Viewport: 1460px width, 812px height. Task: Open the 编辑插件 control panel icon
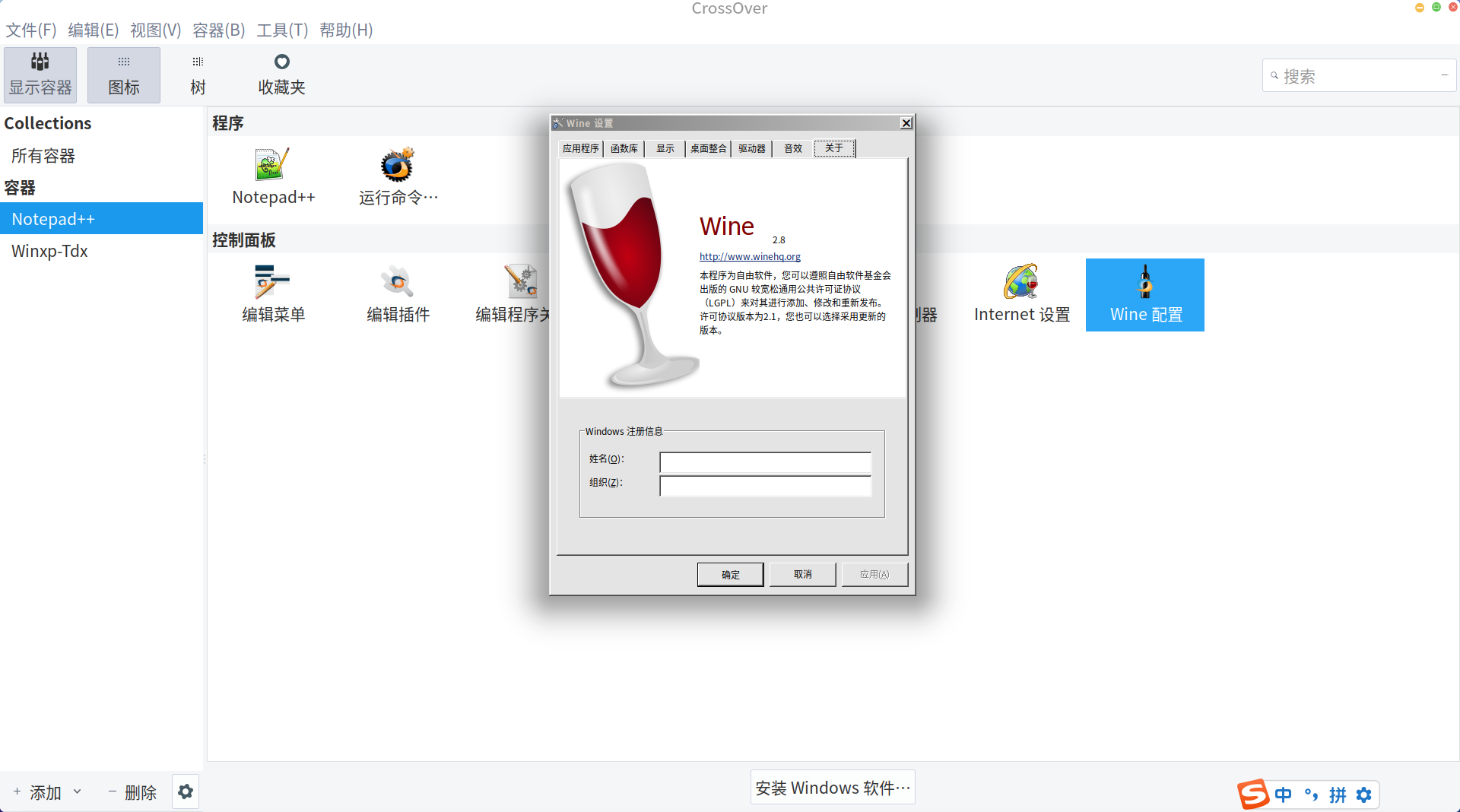(x=397, y=293)
